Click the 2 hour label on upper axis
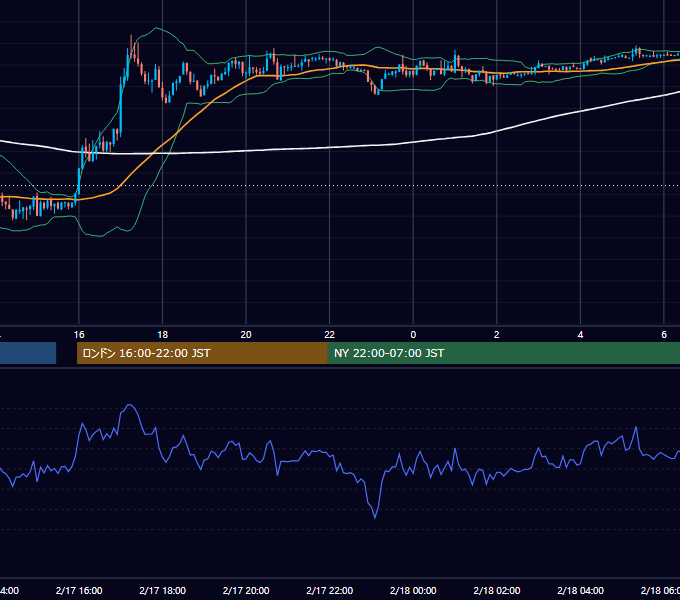 click(497, 335)
